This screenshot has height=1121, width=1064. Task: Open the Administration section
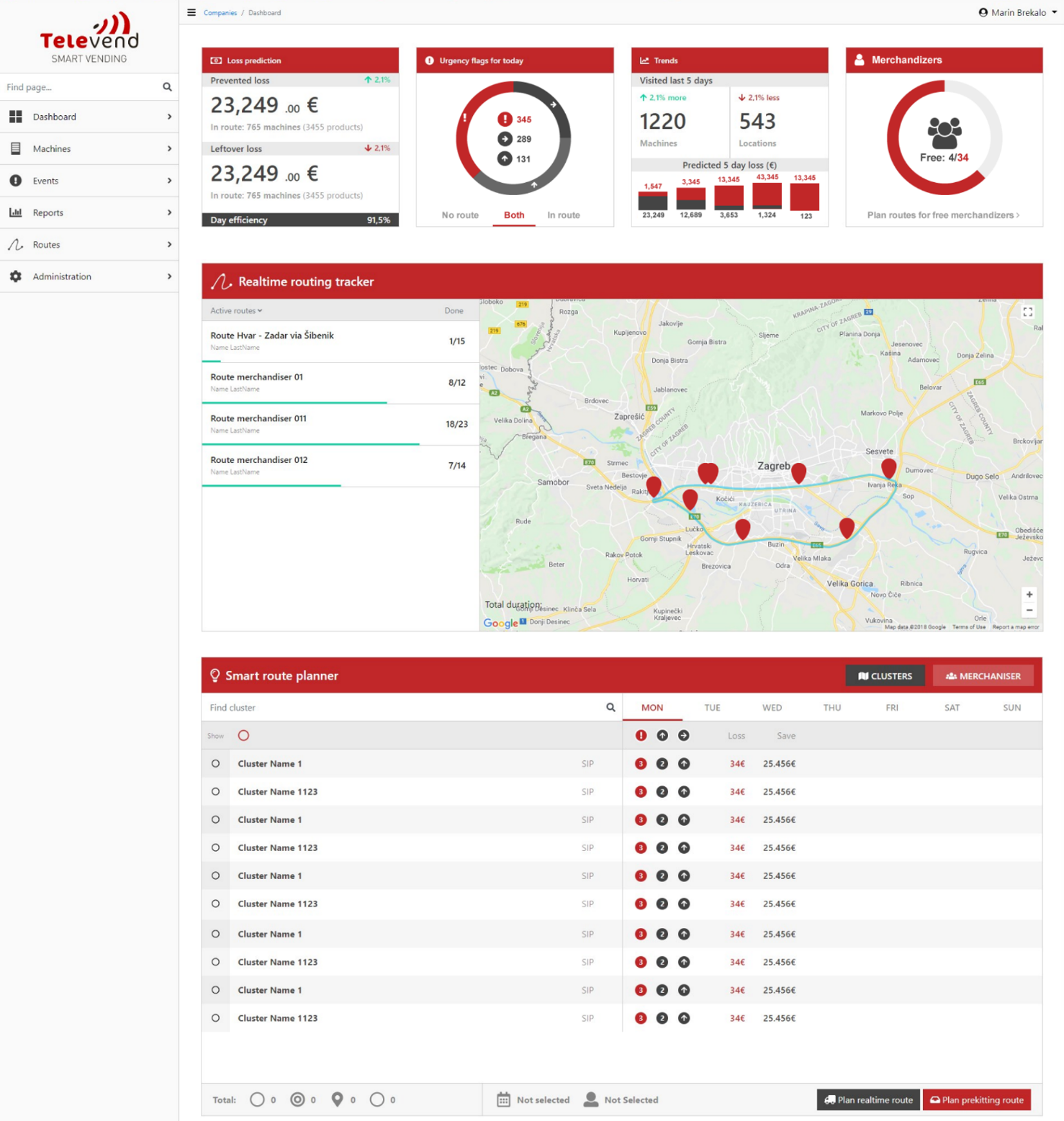tap(61, 276)
